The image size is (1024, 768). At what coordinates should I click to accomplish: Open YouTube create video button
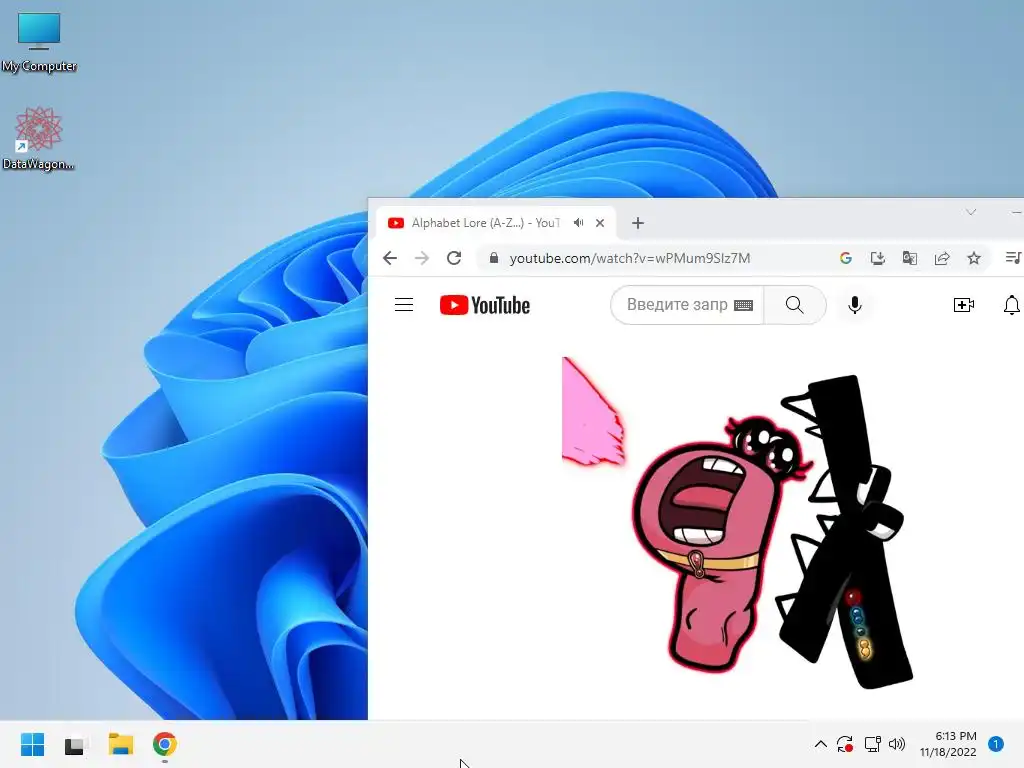pyautogui.click(x=964, y=305)
